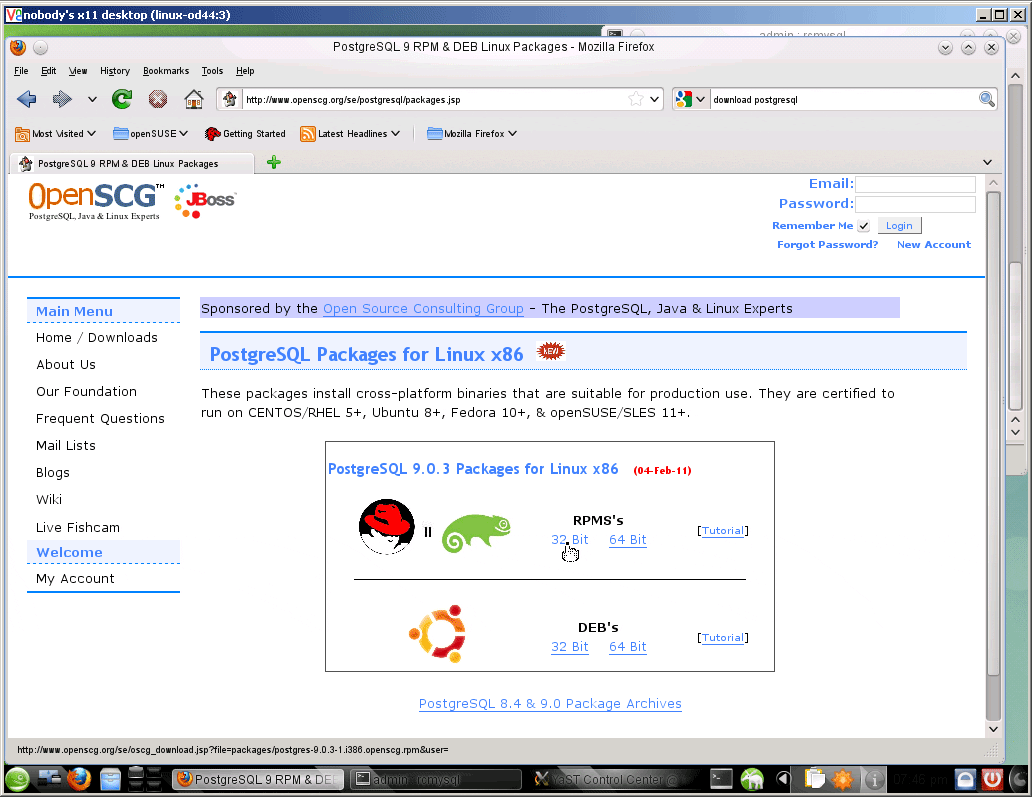Image resolution: width=1032 pixels, height=797 pixels.
Task: Open the Edit menu
Action: point(49,71)
